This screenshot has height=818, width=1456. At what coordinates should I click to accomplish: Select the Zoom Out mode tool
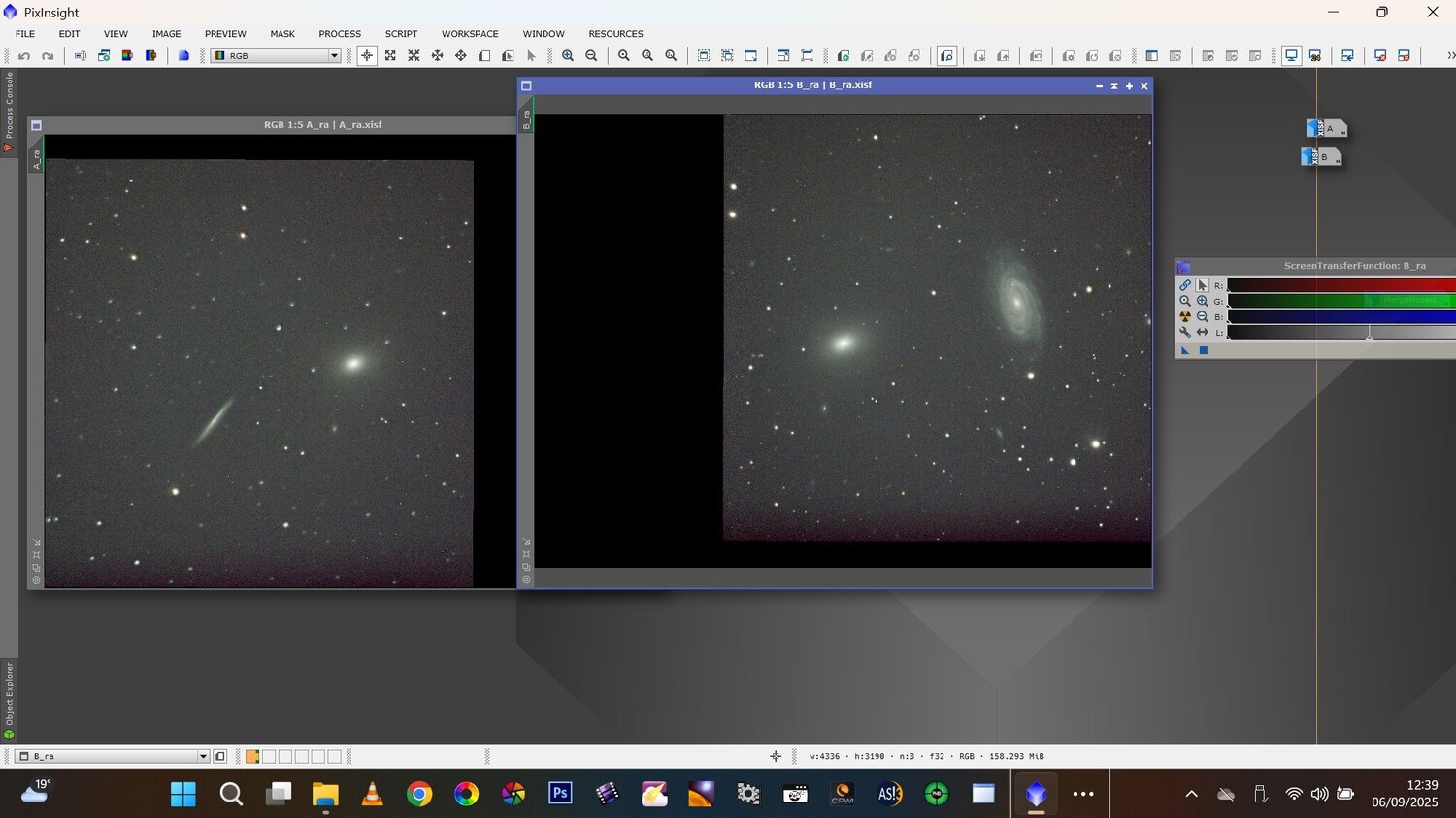tap(414, 56)
